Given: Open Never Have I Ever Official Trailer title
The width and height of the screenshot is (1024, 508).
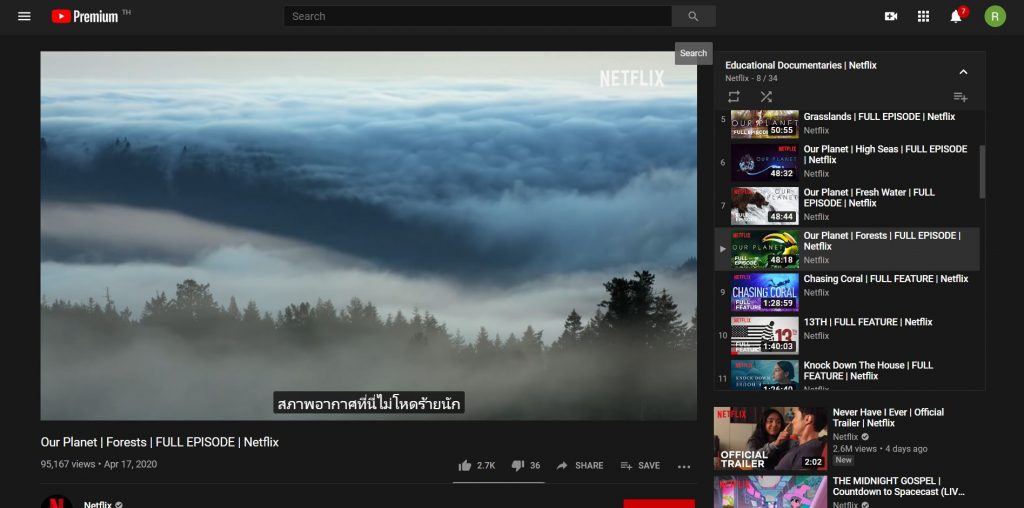Looking at the screenshot, I should pyautogui.click(x=888, y=417).
